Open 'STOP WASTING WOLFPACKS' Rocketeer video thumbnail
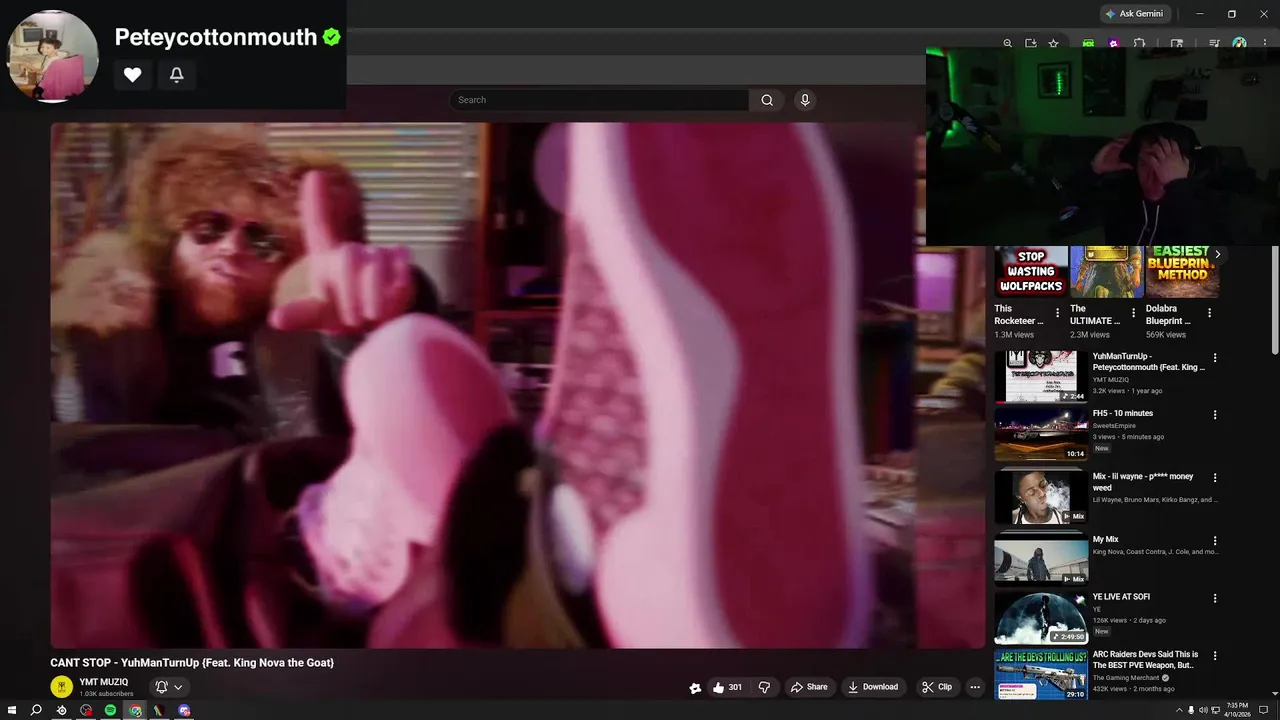Image resolution: width=1280 pixels, height=720 pixels. point(1031,272)
